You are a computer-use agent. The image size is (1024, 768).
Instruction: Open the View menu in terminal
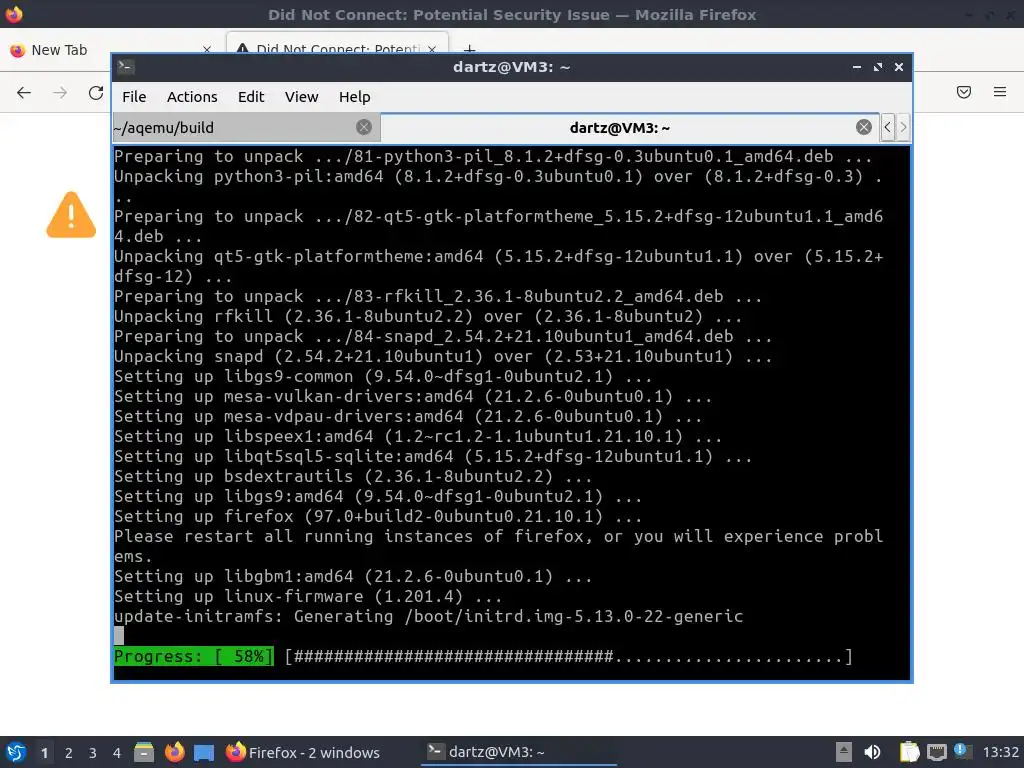pos(301,97)
